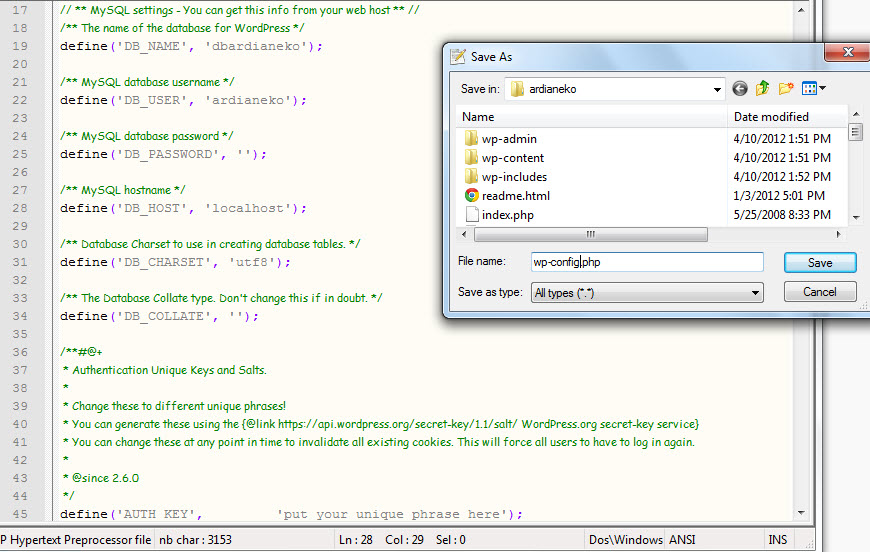Select the 'index.php' file name
The height and width of the screenshot is (552, 870).
tap(508, 215)
